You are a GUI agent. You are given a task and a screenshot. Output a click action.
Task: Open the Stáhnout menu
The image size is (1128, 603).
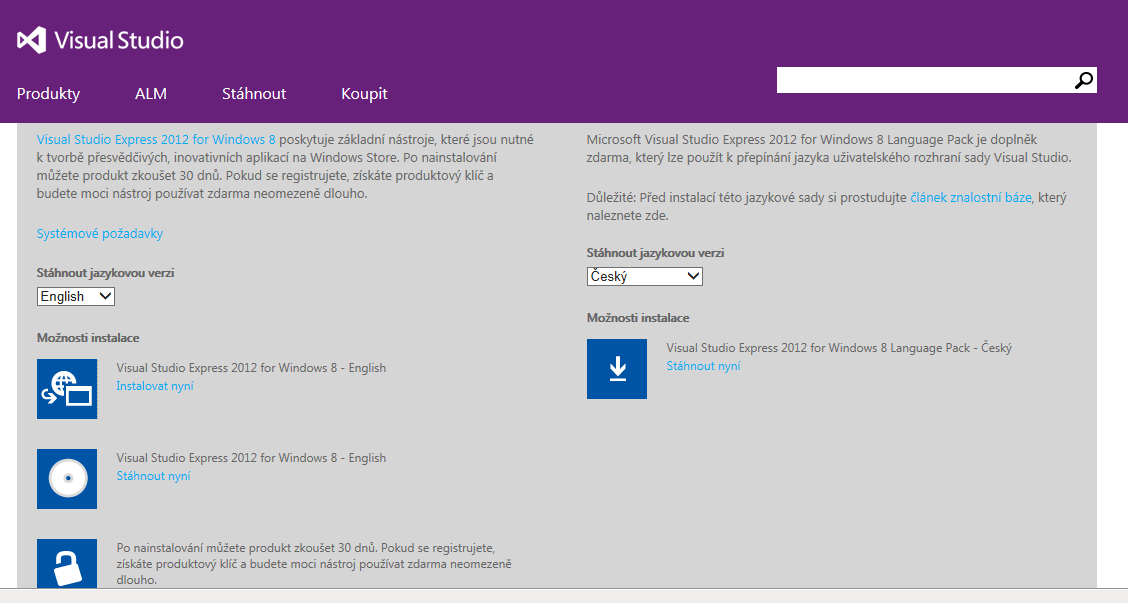[254, 94]
